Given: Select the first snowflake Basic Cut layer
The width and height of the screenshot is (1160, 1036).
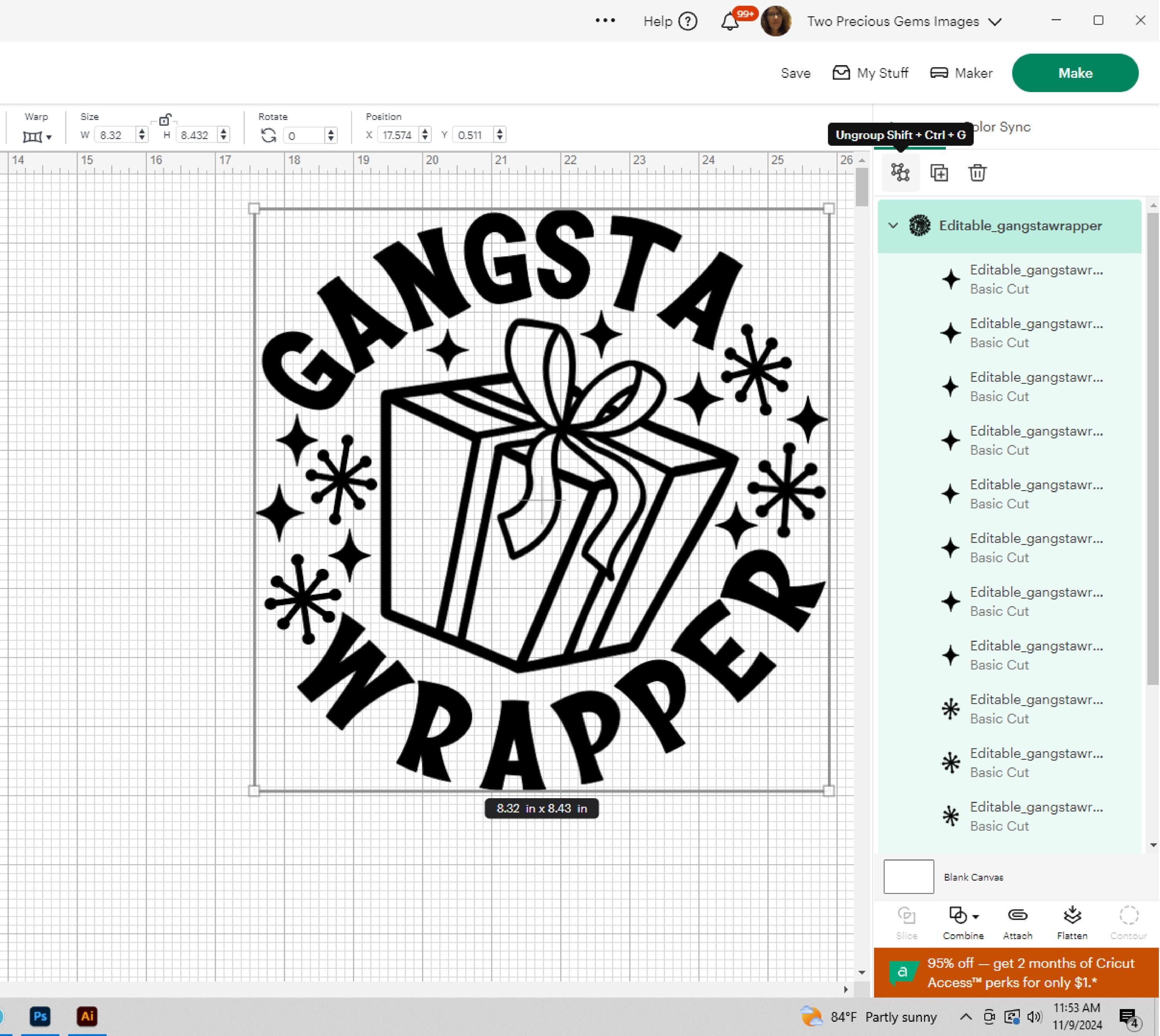Looking at the screenshot, I should pyautogui.click(x=1009, y=709).
